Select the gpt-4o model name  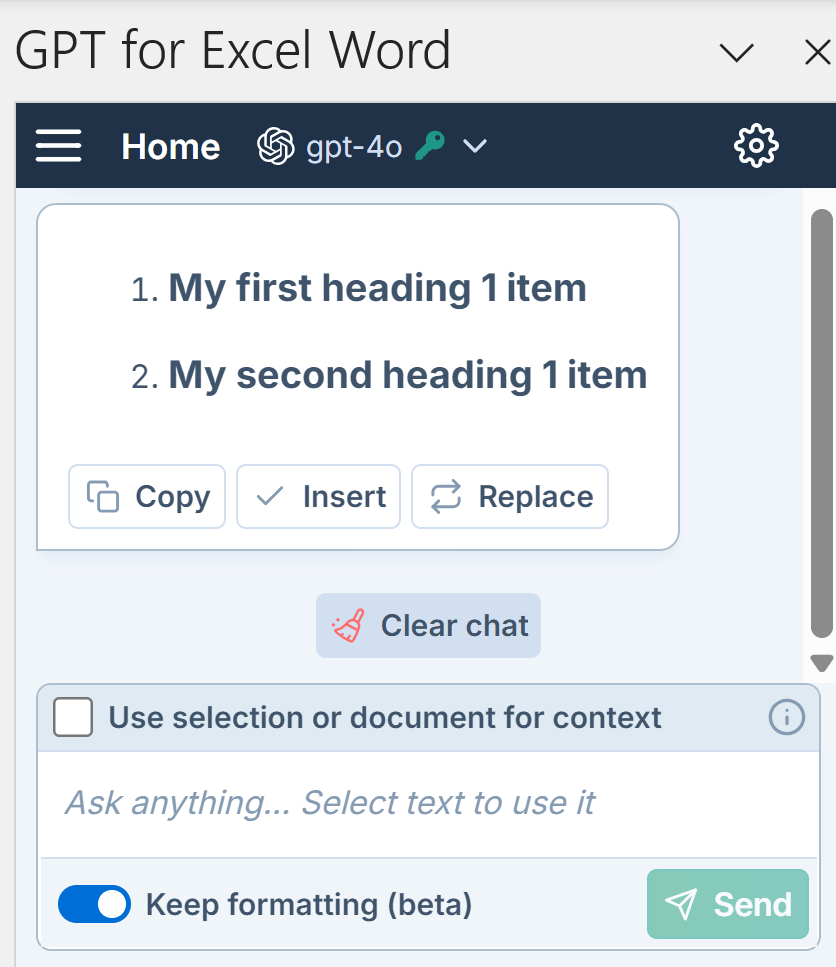tap(354, 147)
